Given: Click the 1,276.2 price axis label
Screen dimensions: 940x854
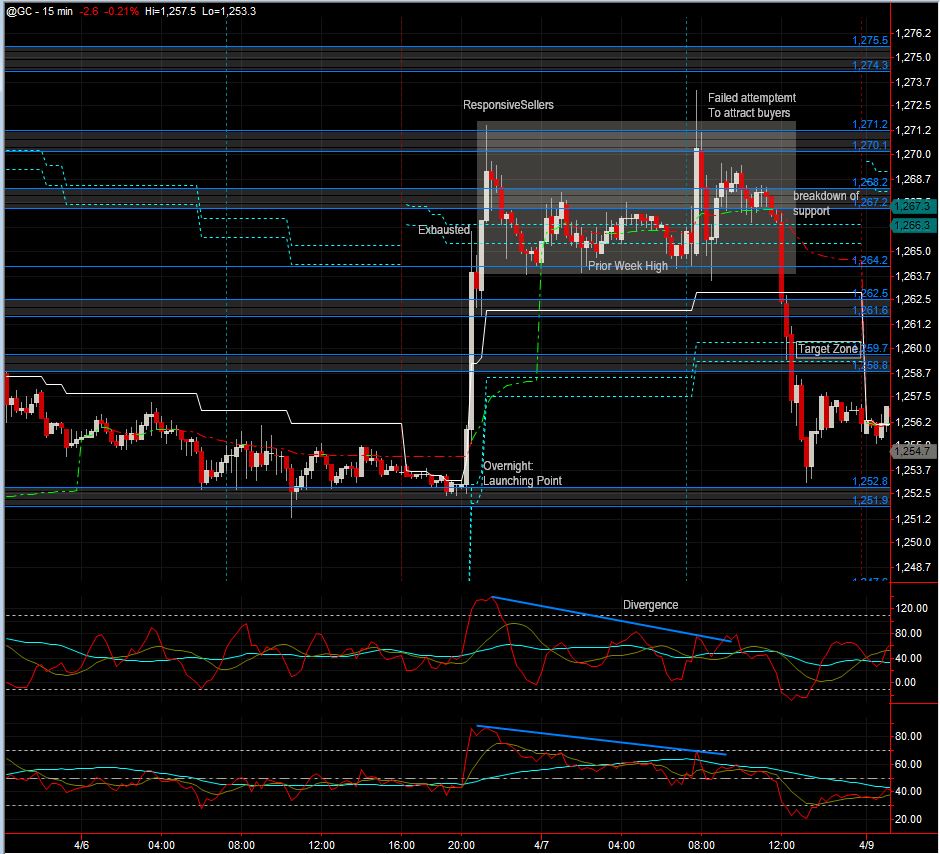Looking at the screenshot, I should click(x=913, y=33).
